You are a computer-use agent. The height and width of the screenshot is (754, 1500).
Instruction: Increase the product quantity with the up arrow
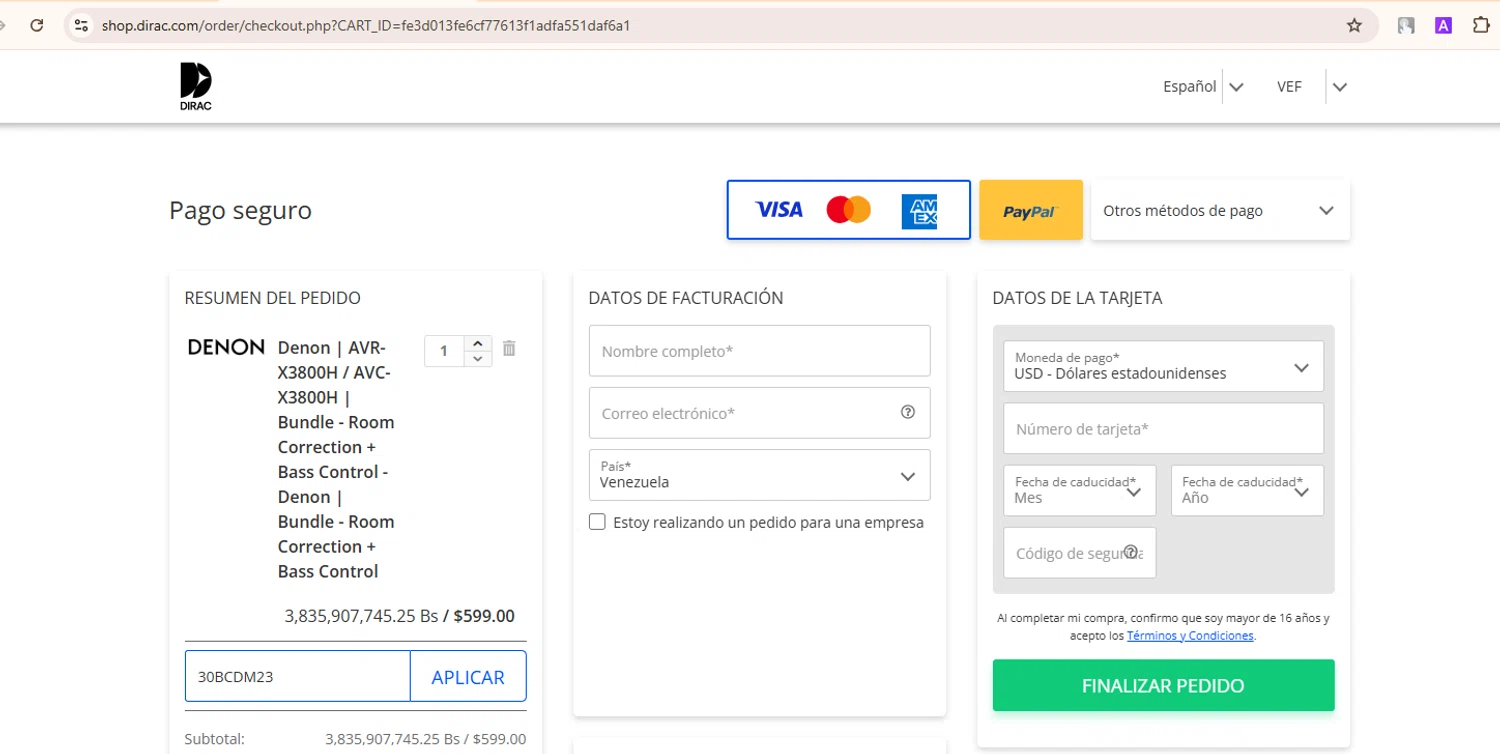pyautogui.click(x=478, y=343)
